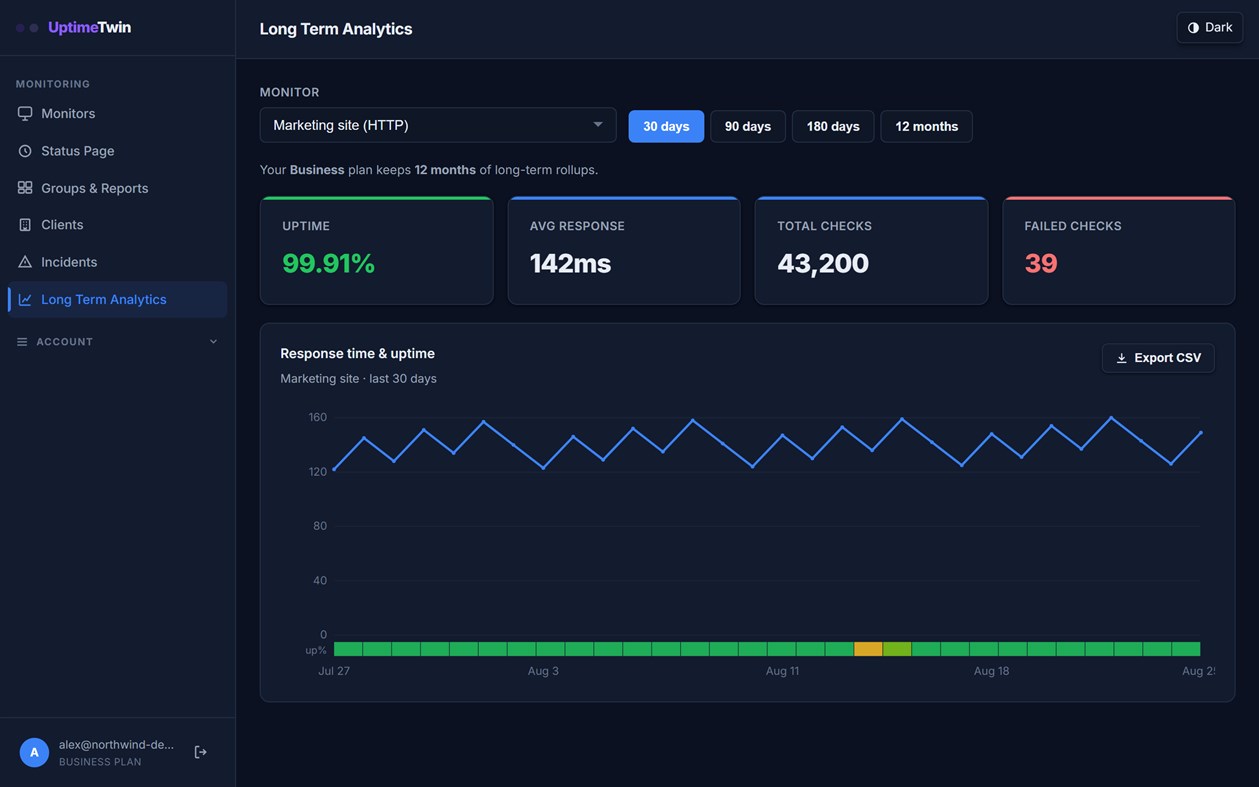Image resolution: width=1259 pixels, height=787 pixels.
Task: Open the Monitor dropdown showing Marketing site (HTTP)
Action: (x=438, y=125)
